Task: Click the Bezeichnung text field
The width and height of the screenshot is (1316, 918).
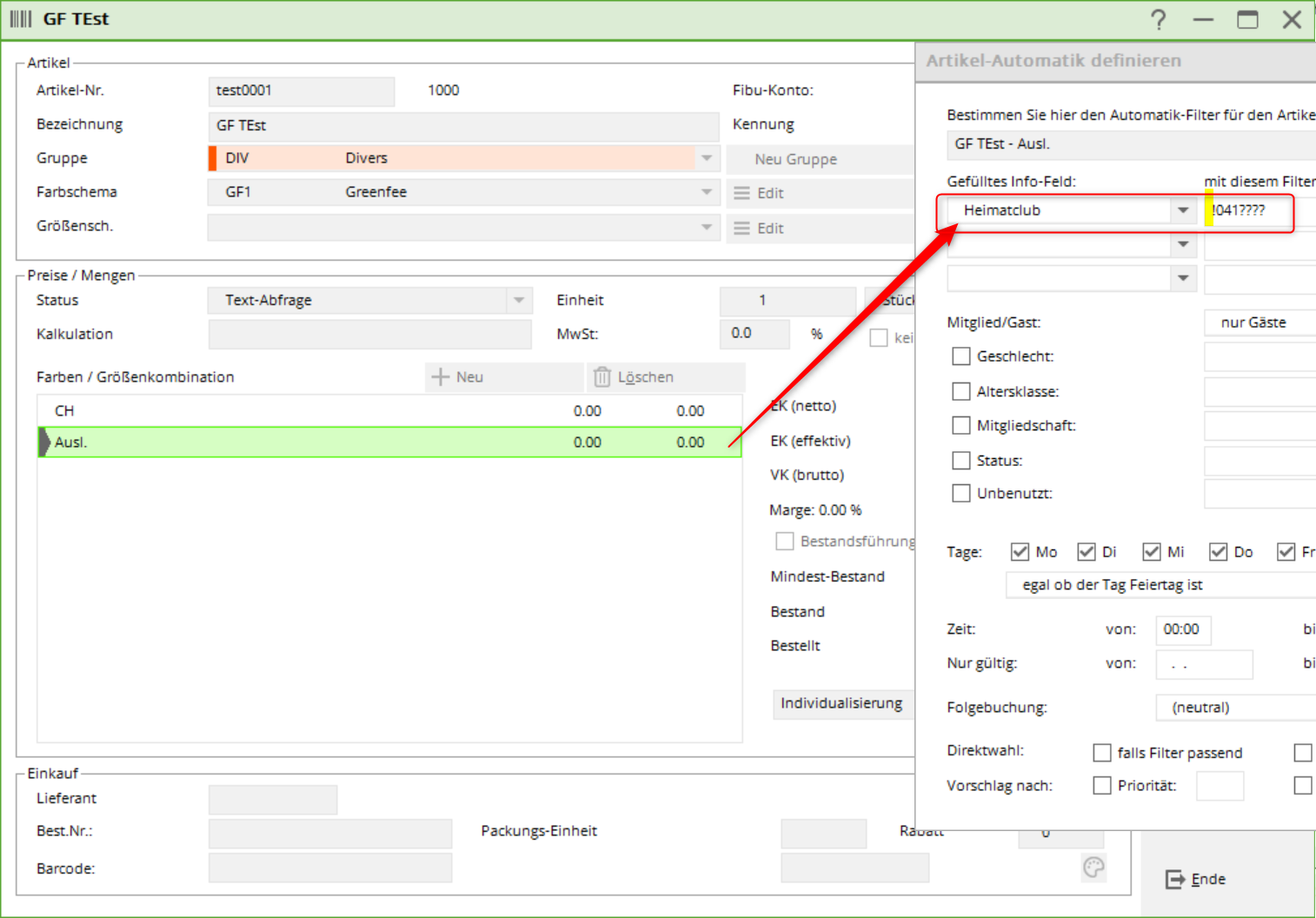Action: click(463, 125)
